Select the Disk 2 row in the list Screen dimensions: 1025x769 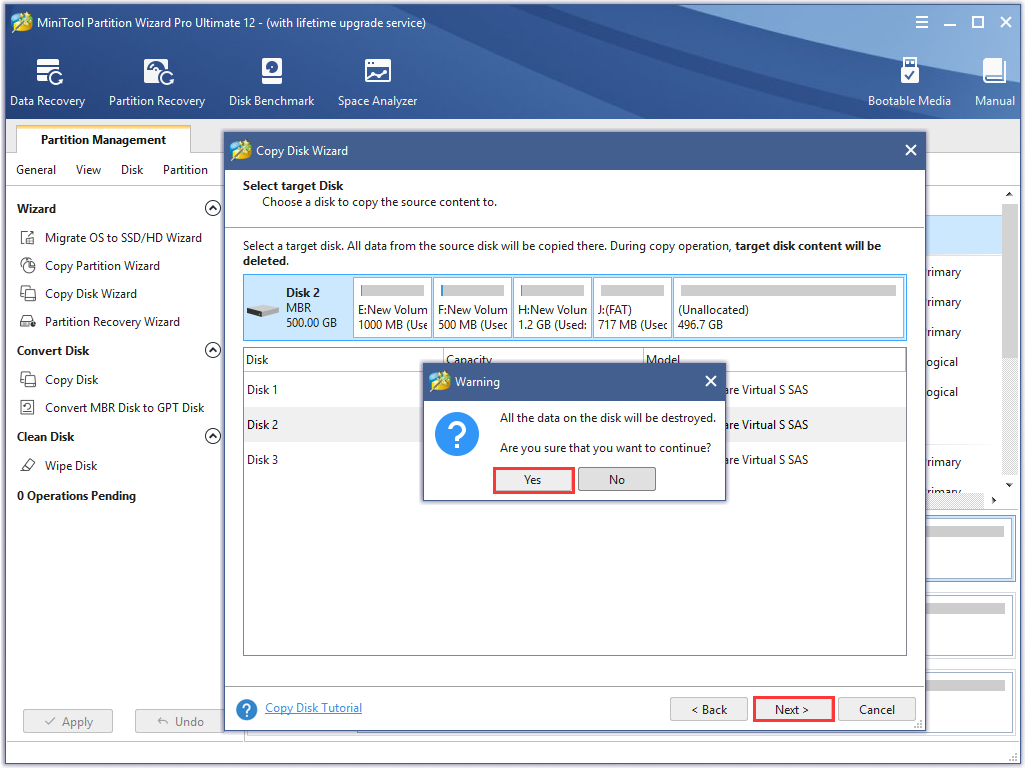click(x=575, y=424)
